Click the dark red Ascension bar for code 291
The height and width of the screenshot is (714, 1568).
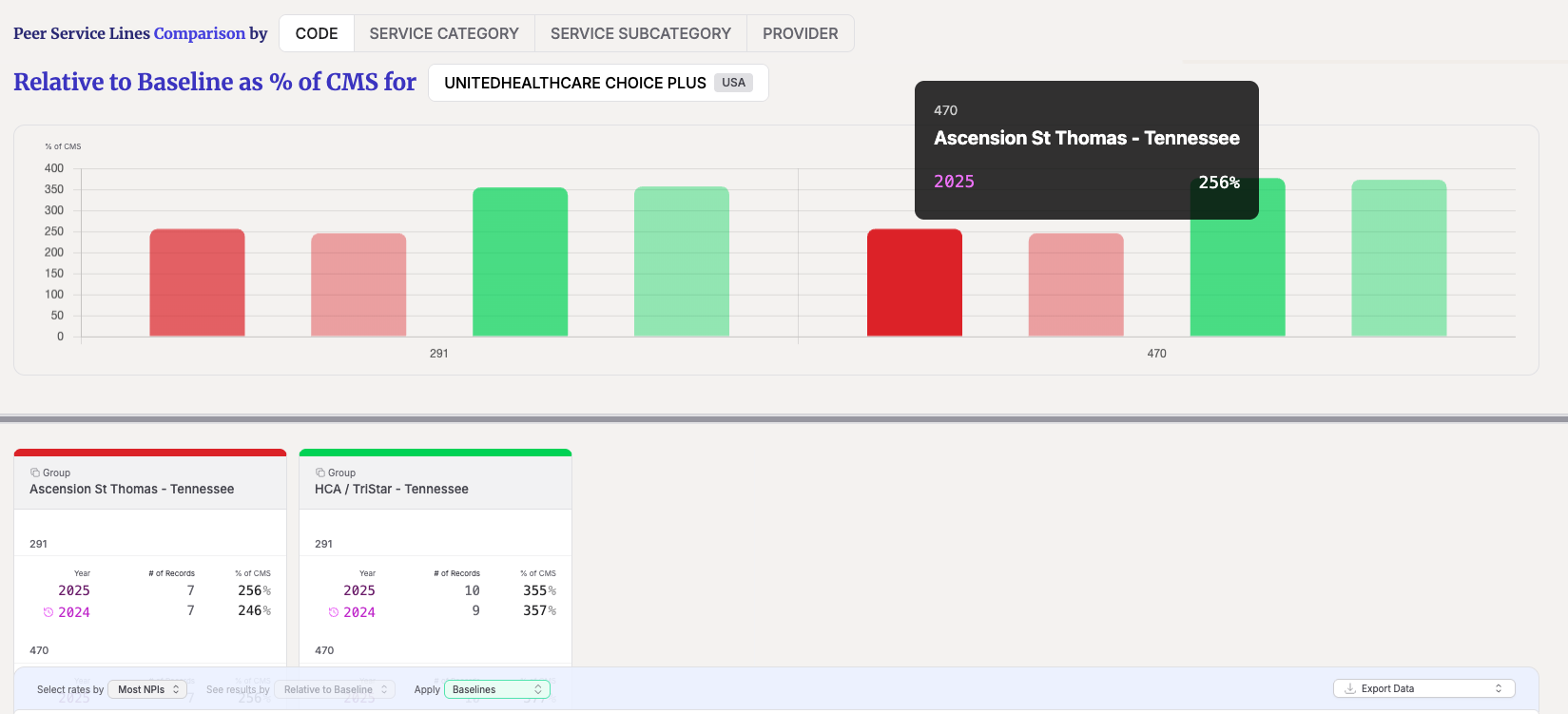click(x=197, y=282)
